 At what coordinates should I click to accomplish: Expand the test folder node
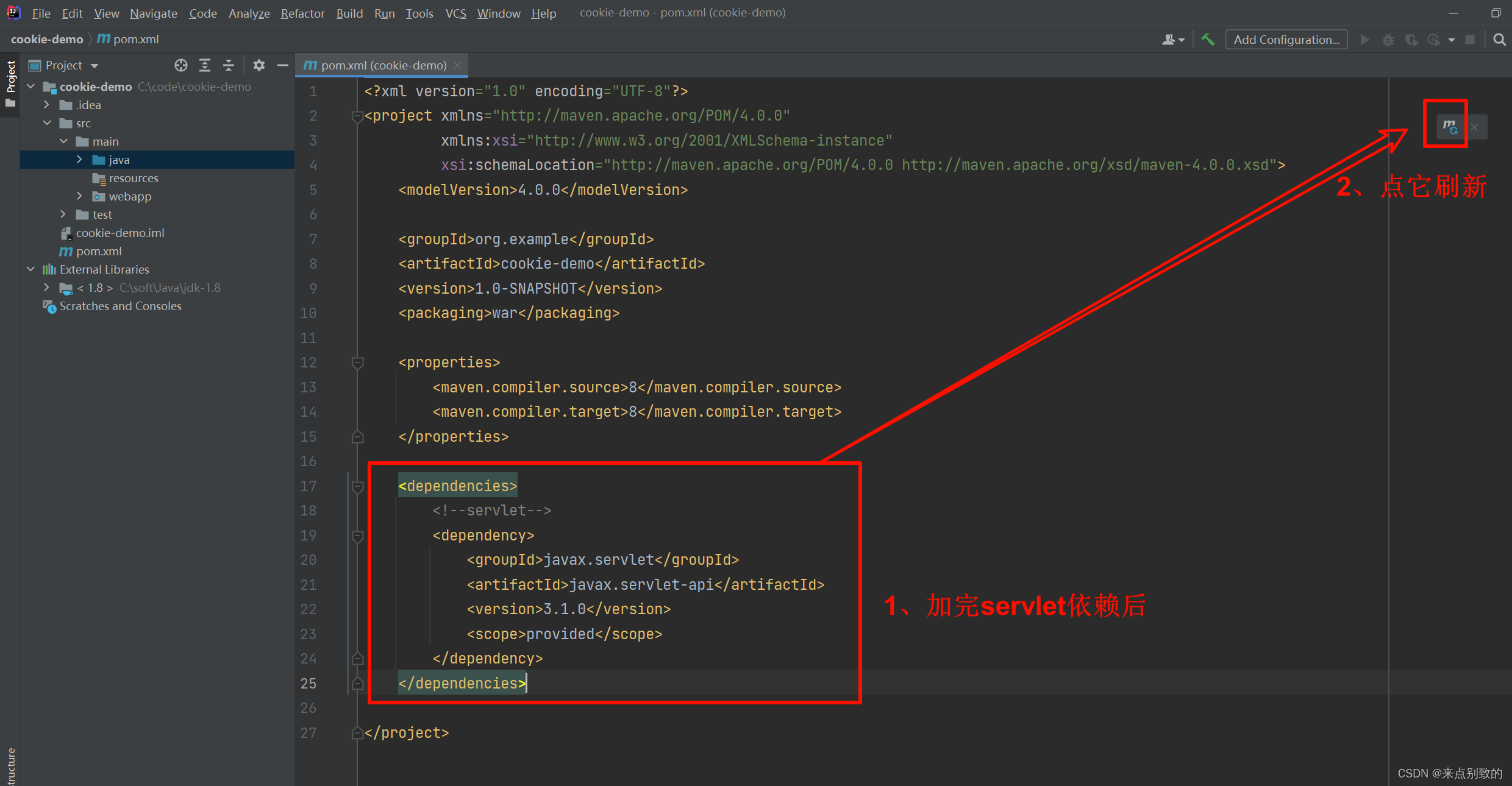[63, 214]
